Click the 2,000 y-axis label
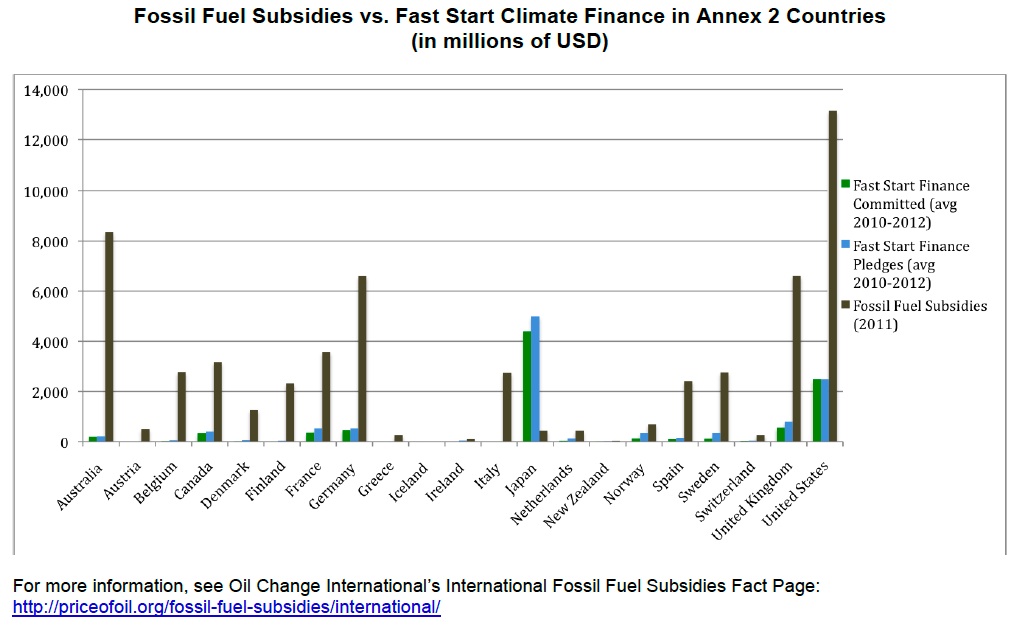The image size is (1012, 628). tap(50, 392)
